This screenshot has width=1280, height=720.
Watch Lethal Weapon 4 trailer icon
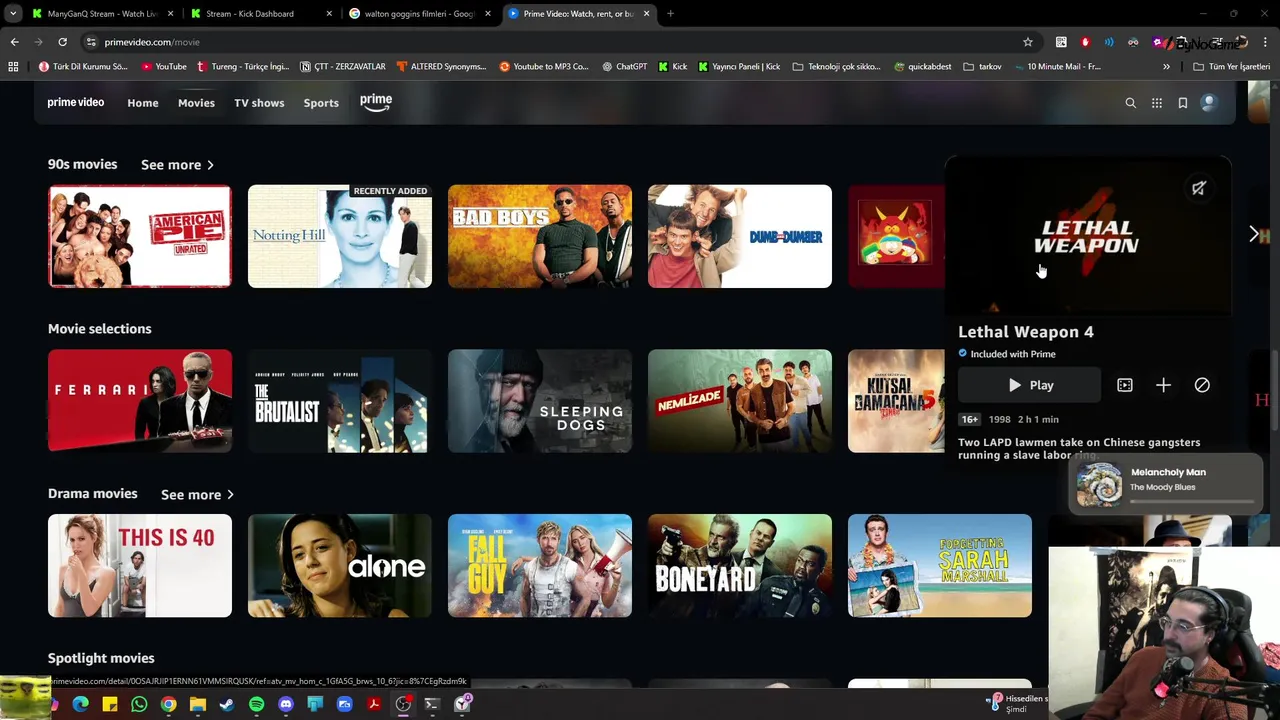coord(1125,385)
